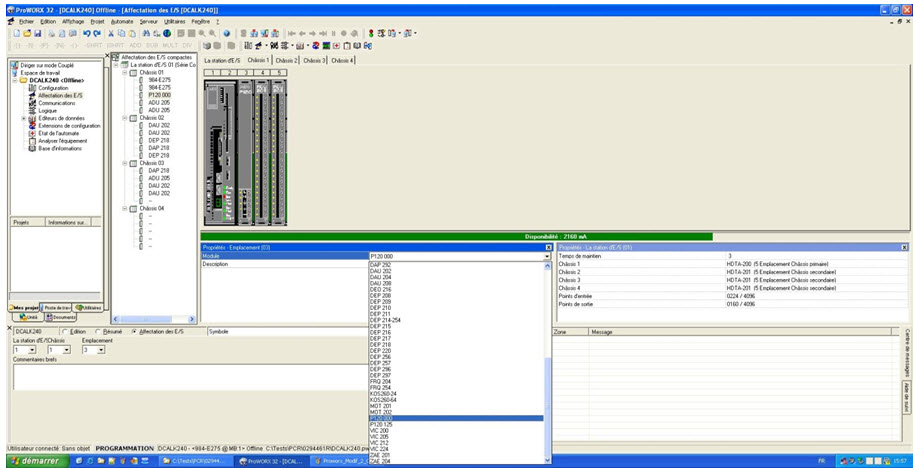Collapse Châssis 04 tree node

tap(125, 208)
